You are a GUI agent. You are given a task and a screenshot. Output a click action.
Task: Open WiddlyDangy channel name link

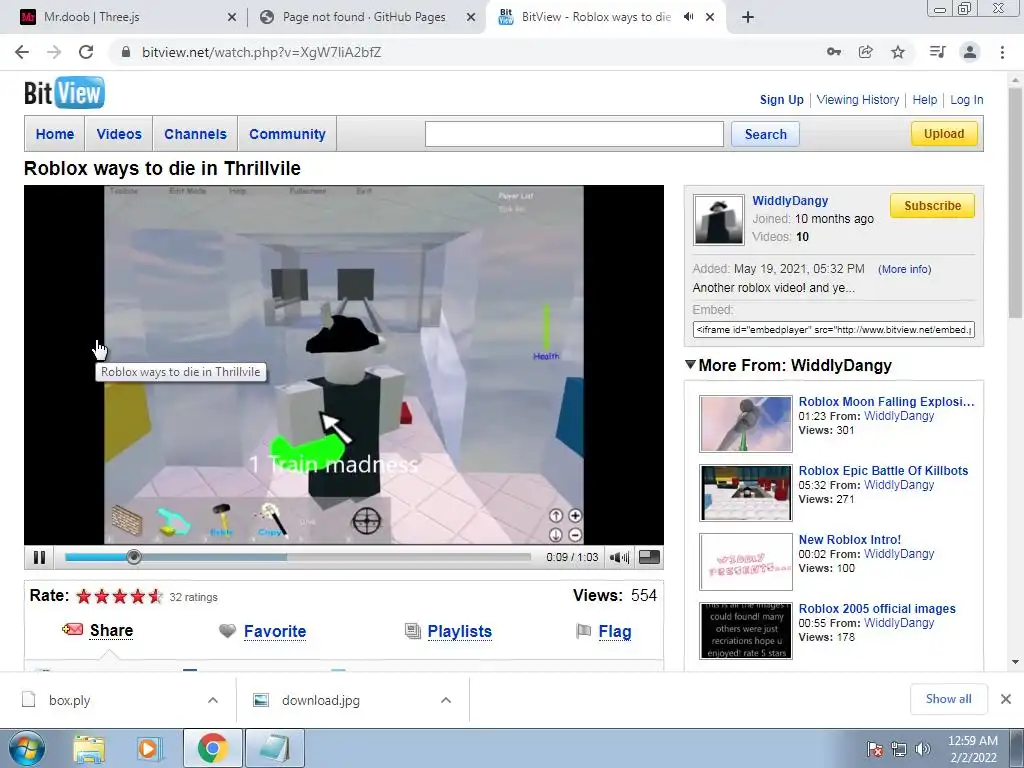790,200
